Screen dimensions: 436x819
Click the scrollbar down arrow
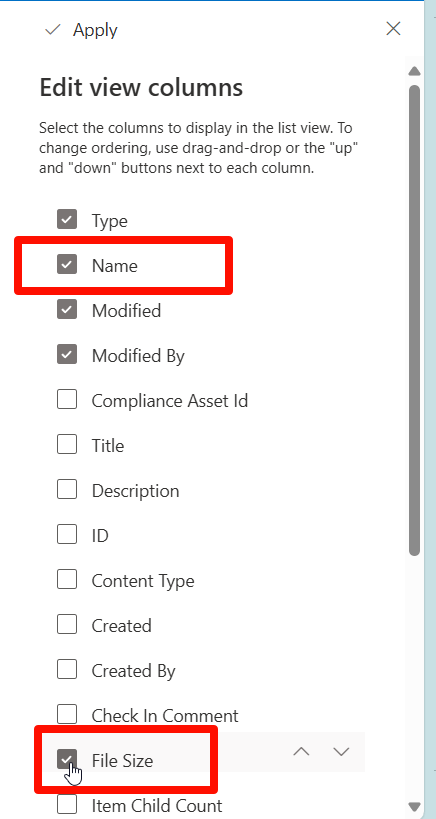tap(415, 806)
